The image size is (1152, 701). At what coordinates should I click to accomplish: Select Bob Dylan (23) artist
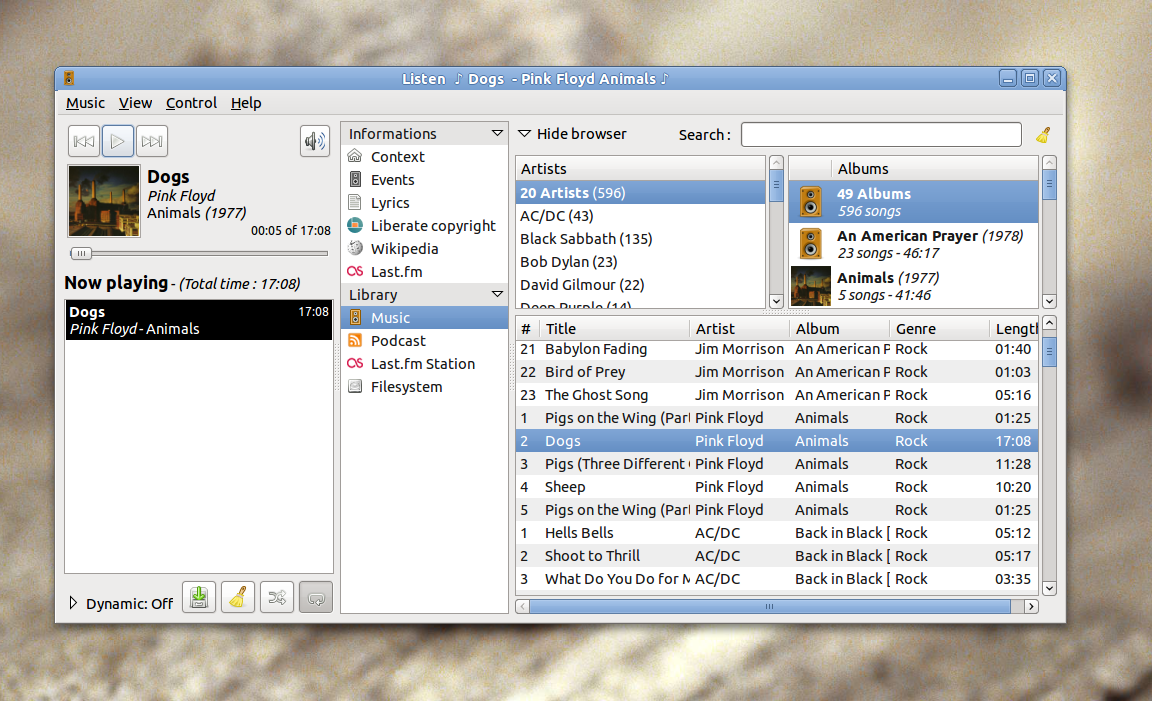point(641,262)
